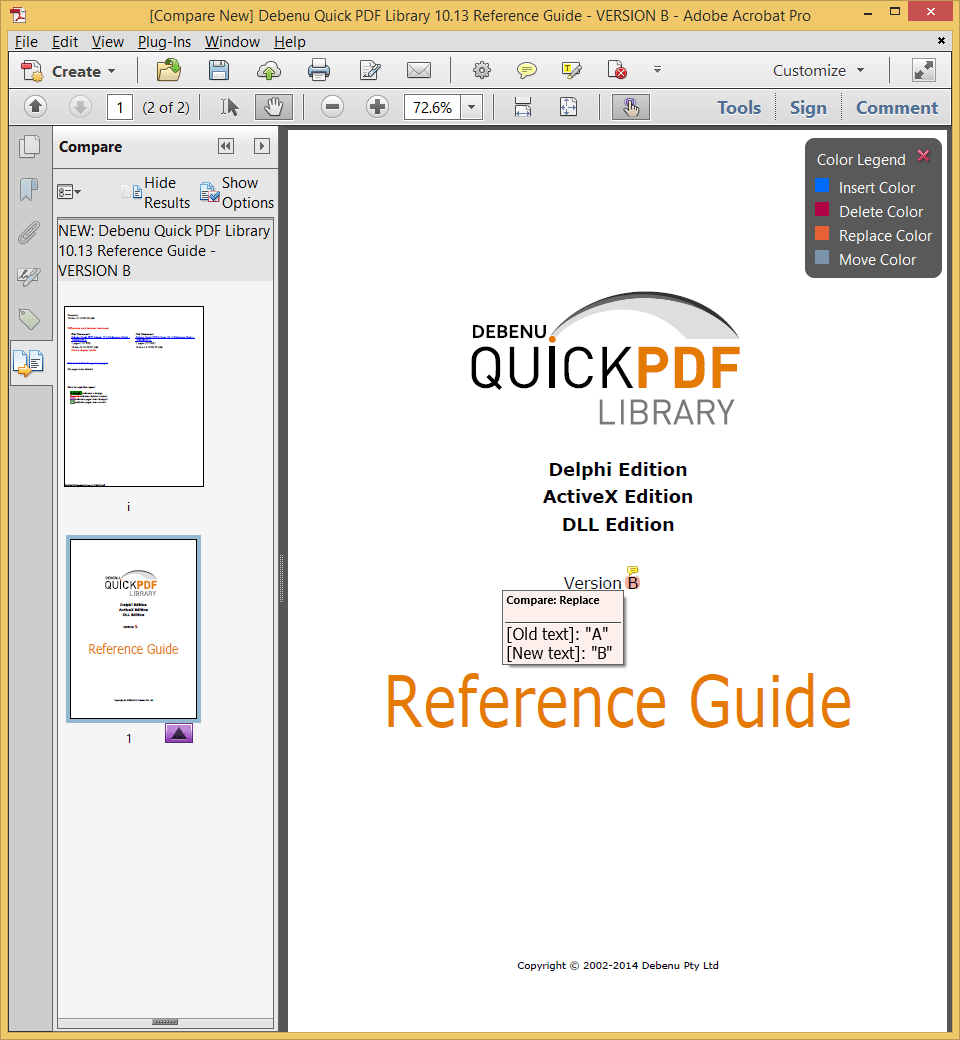
Task: Click the cloud upload icon
Action: tap(269, 70)
